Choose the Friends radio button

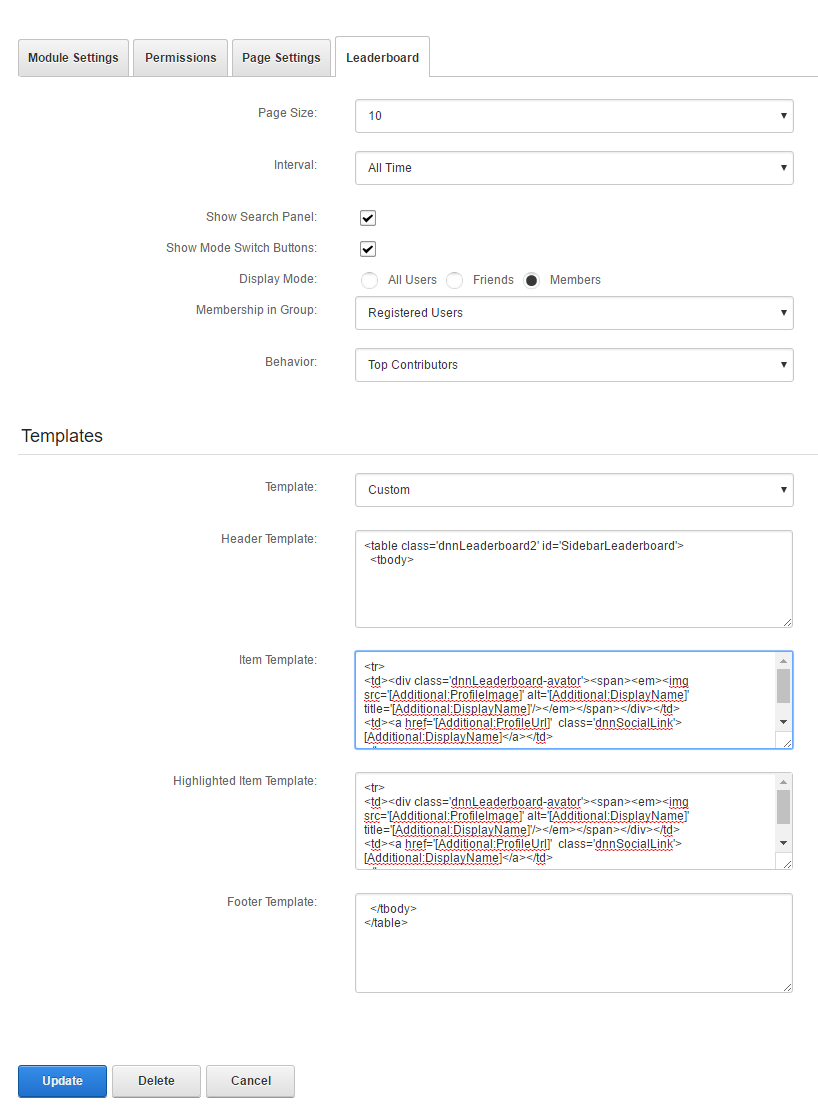(x=455, y=280)
